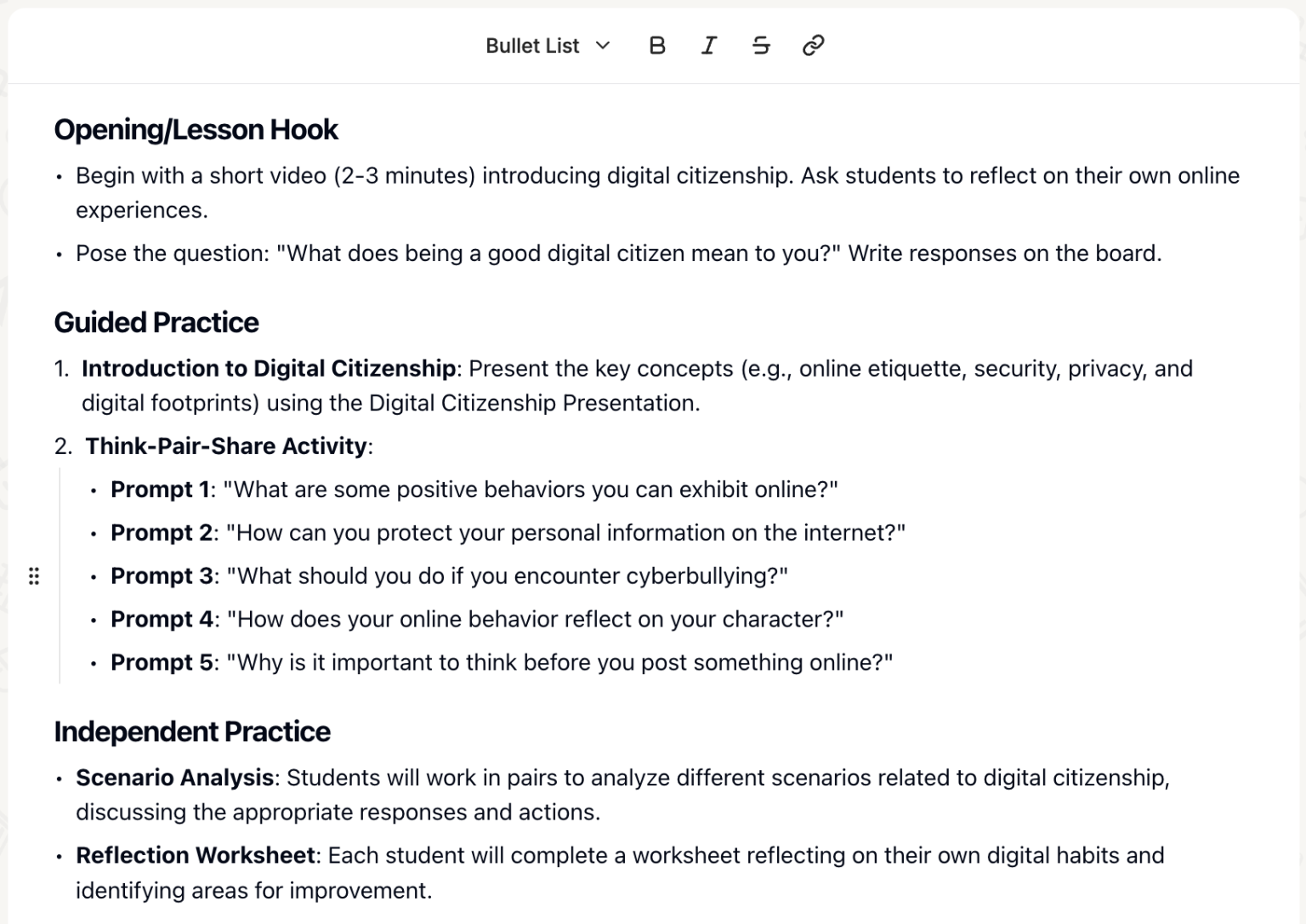Toggle bold formatting
Screen dimensions: 1306x924
(657, 46)
